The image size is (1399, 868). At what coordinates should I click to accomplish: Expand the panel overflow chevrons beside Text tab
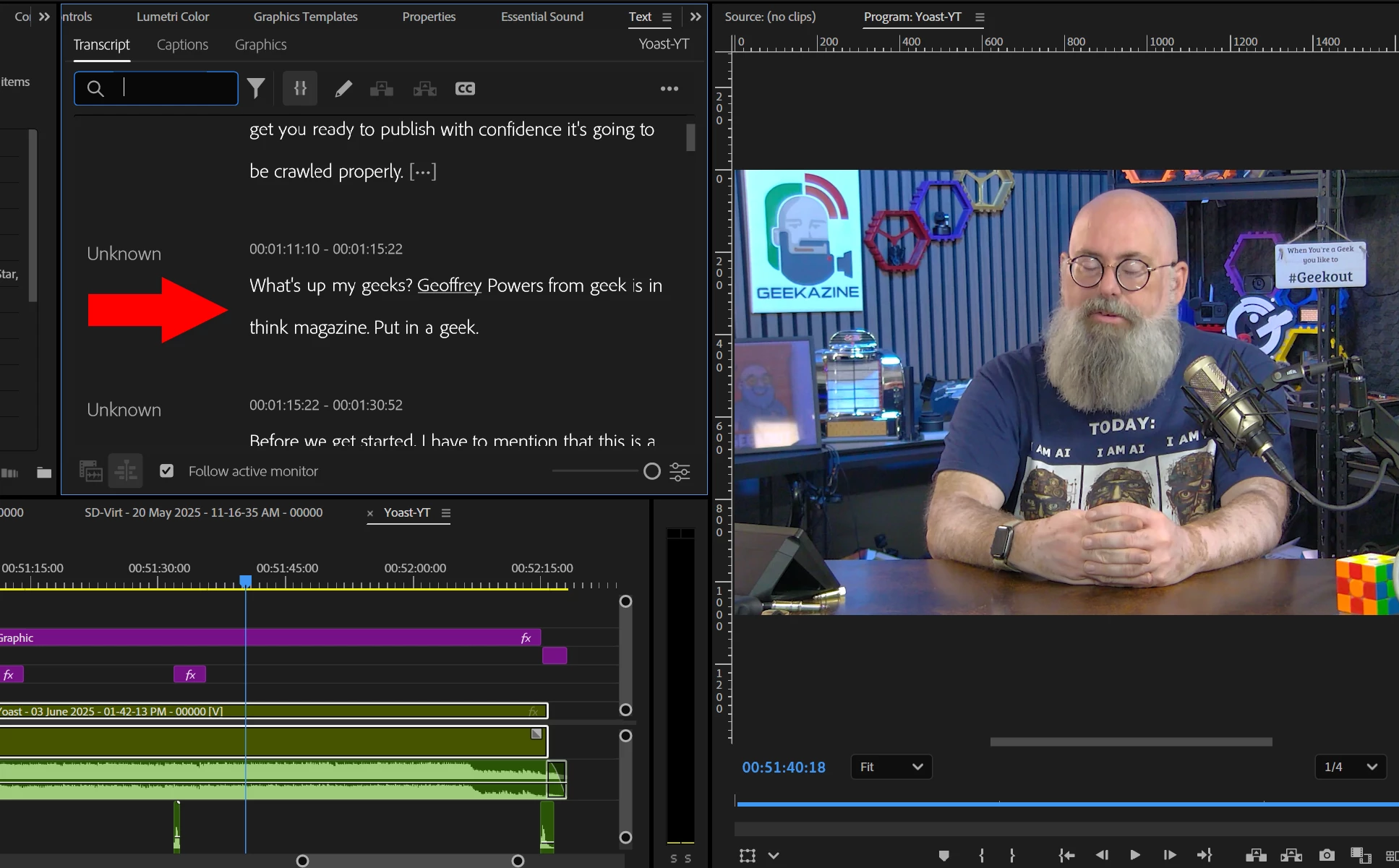tap(696, 17)
